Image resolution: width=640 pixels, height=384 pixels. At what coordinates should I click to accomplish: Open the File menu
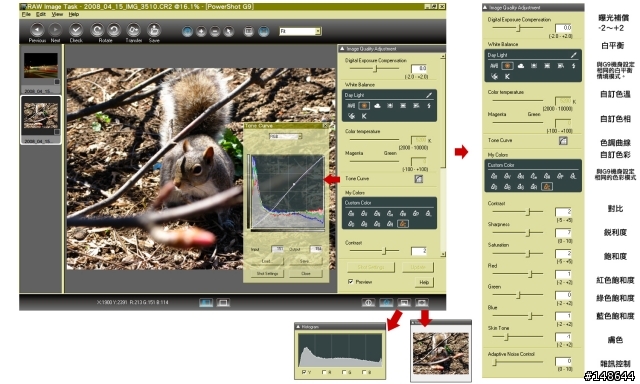pyautogui.click(x=26, y=14)
